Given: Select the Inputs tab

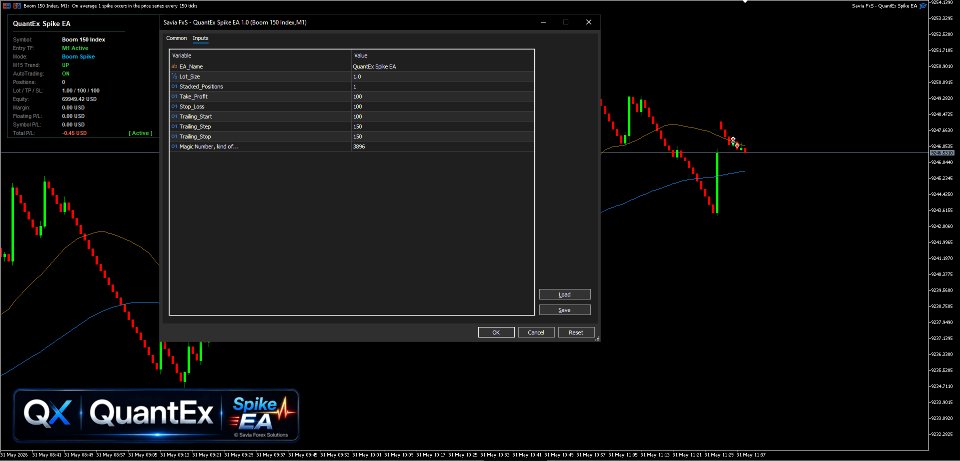Looking at the screenshot, I should [200, 38].
